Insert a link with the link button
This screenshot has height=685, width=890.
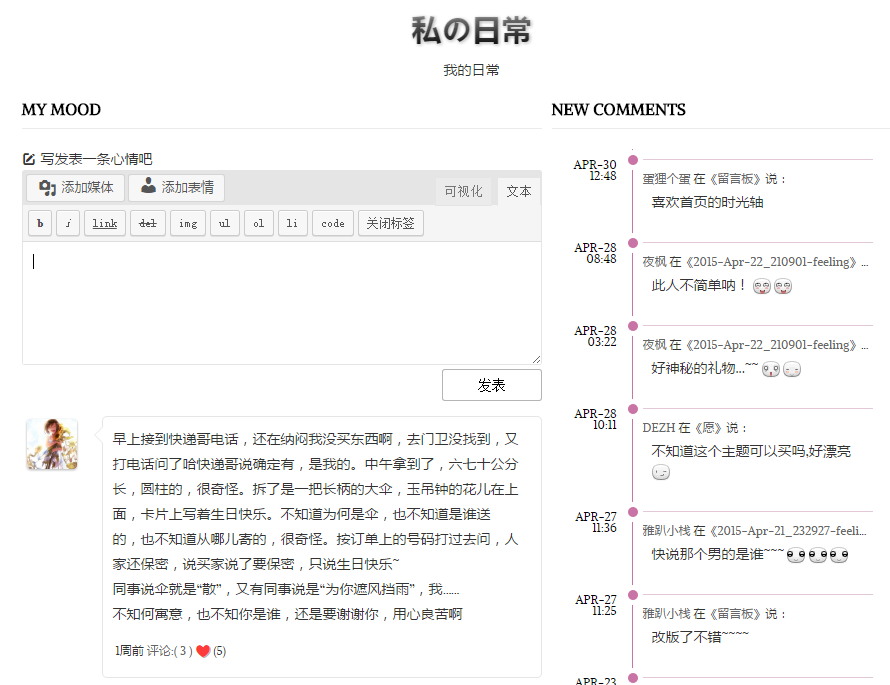[x=105, y=224]
